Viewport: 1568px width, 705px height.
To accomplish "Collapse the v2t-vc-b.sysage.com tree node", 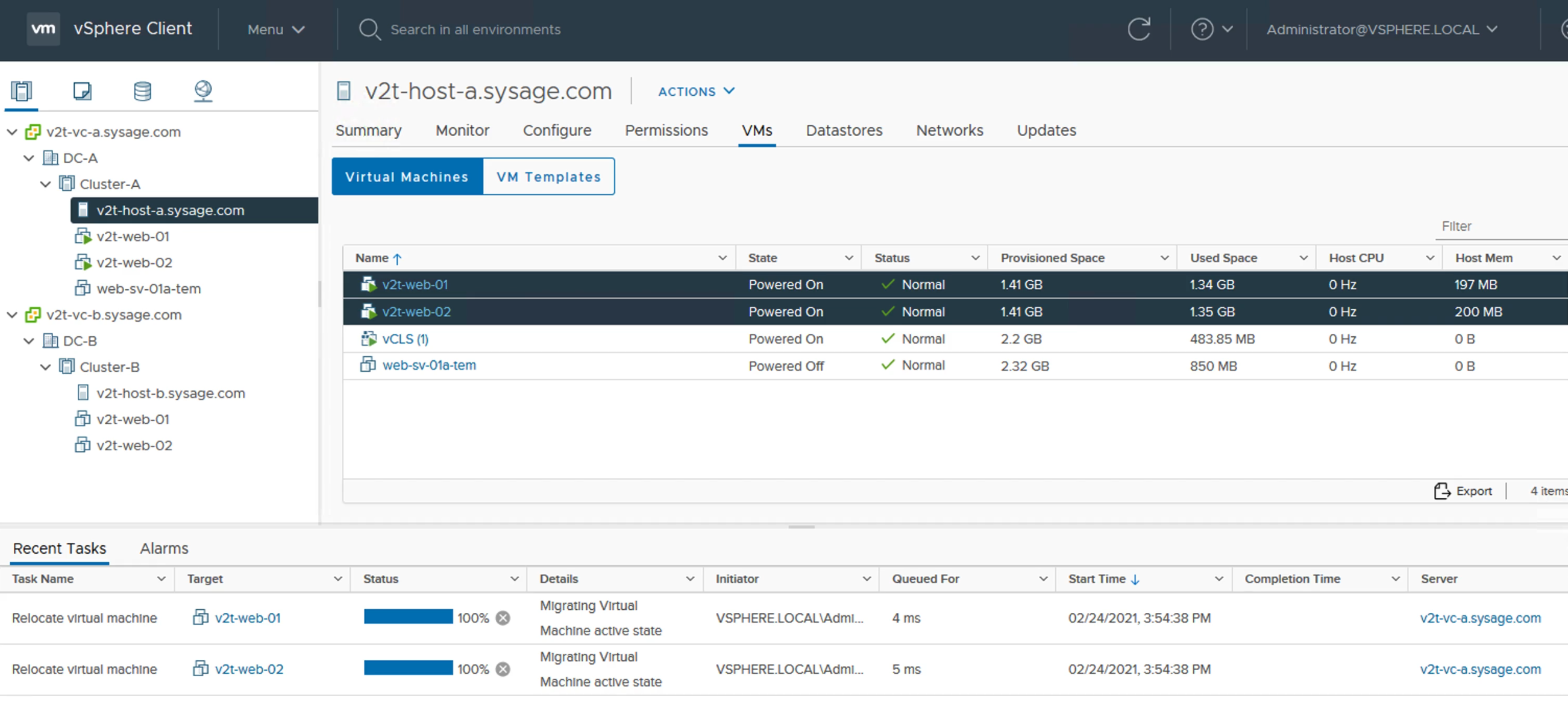I will [11, 315].
